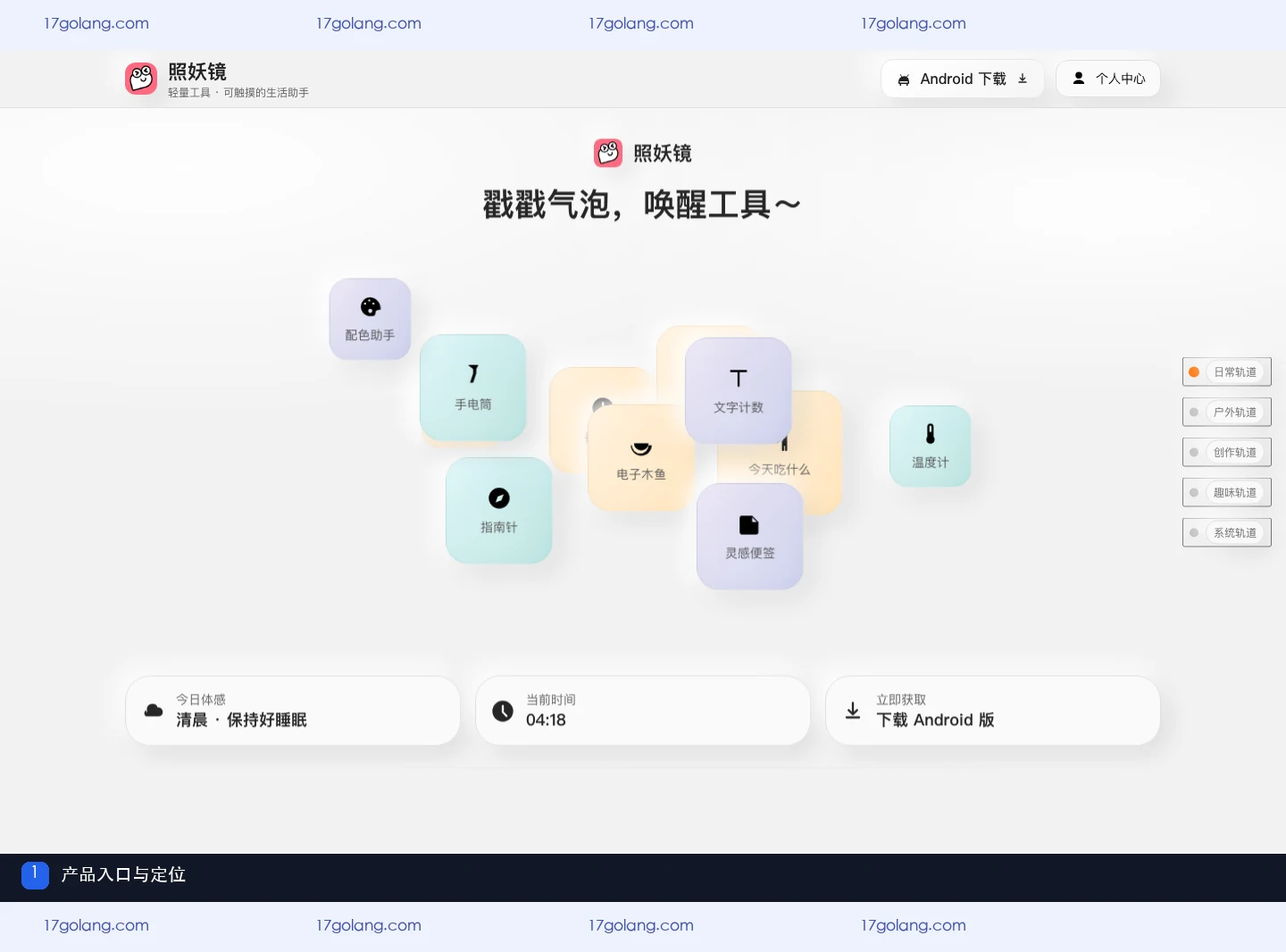
Task: Open the 今日体感 status card
Action: (x=293, y=711)
